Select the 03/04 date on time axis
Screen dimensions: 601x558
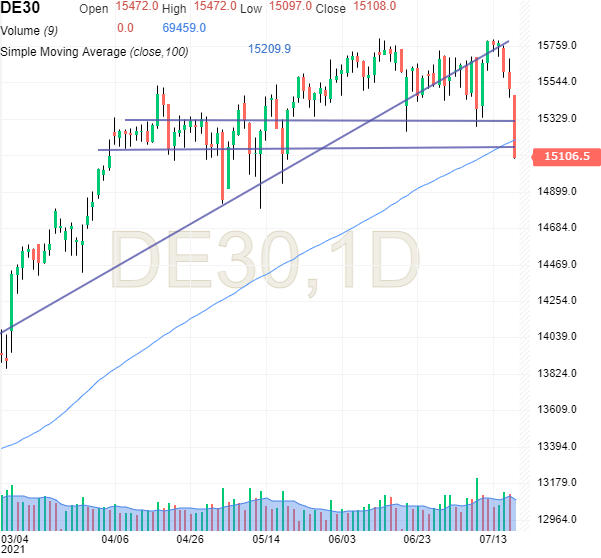point(15,538)
